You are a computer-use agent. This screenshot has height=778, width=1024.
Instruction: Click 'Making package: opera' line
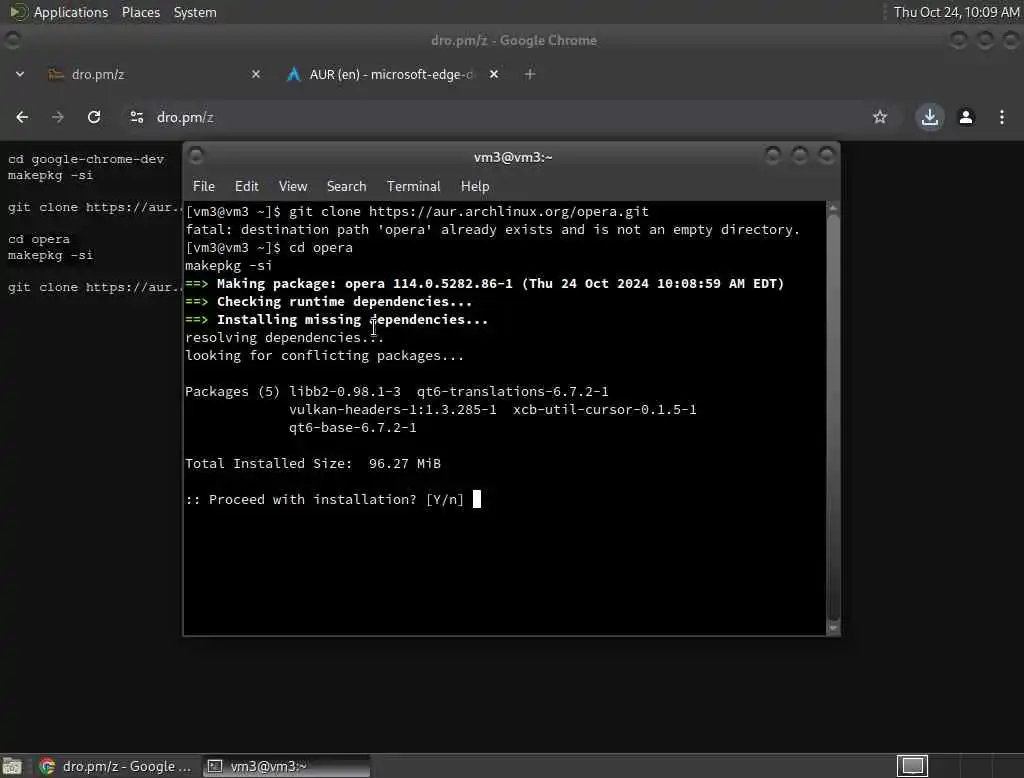pyautogui.click(x=485, y=284)
